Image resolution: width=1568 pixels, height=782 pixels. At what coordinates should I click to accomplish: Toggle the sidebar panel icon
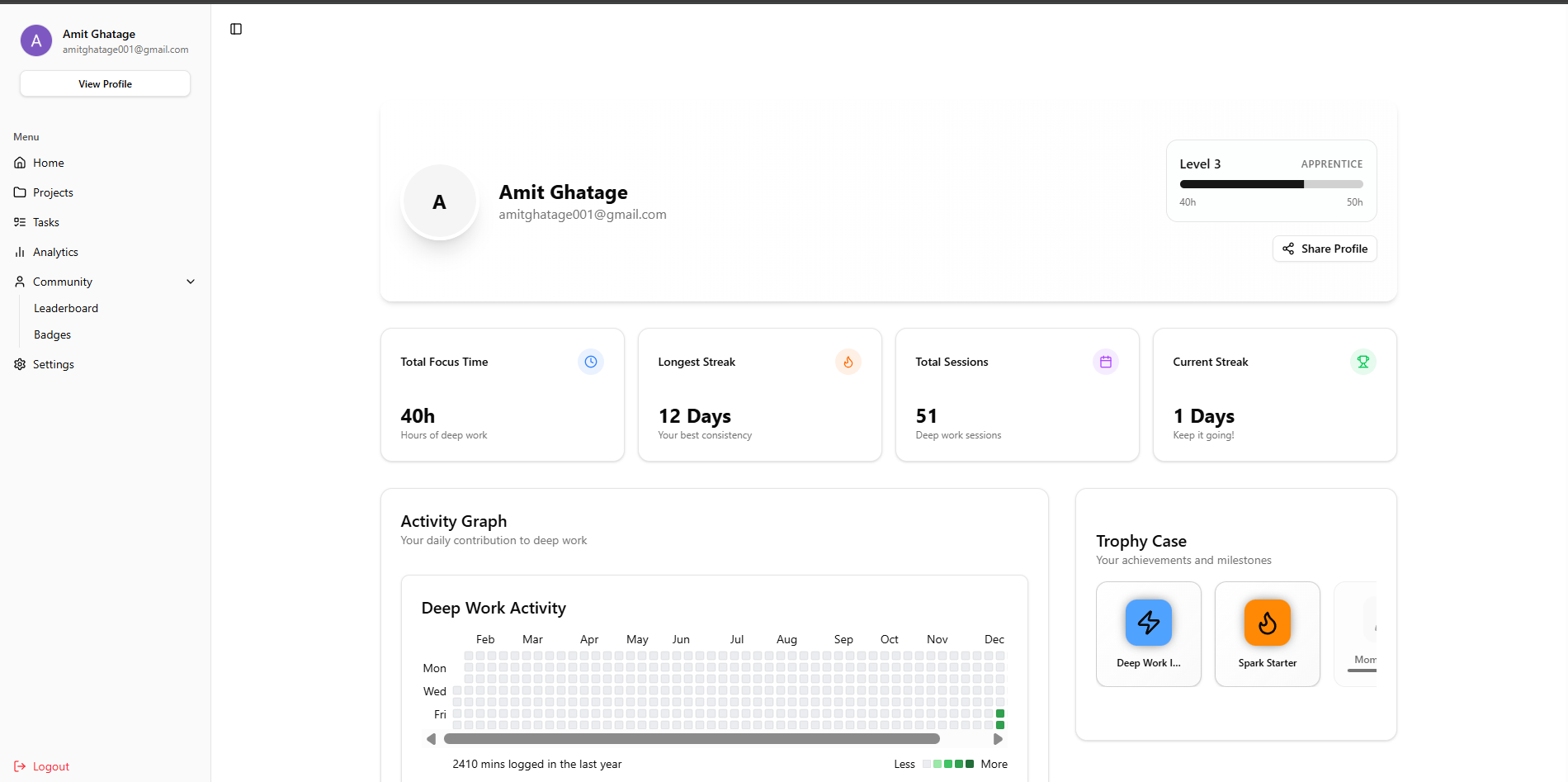pyautogui.click(x=236, y=29)
